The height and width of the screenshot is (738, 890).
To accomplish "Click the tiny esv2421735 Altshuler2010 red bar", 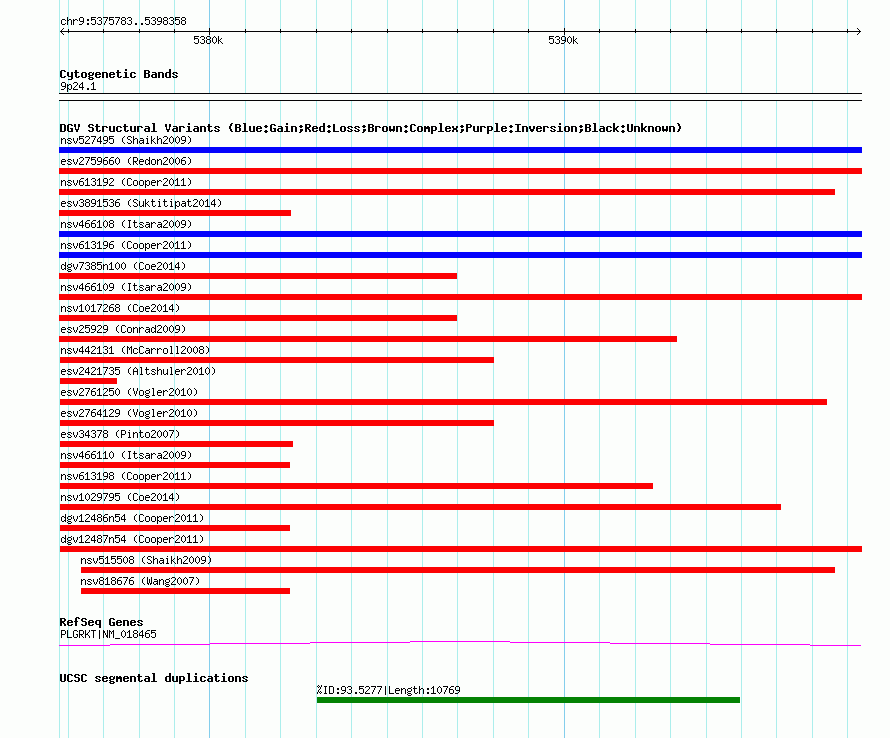I will coord(88,381).
